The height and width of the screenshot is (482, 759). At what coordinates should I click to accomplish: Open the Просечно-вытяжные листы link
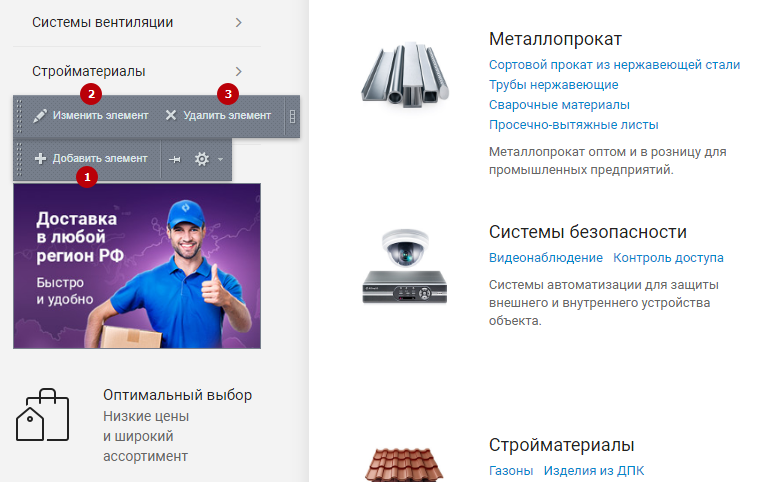click(574, 125)
